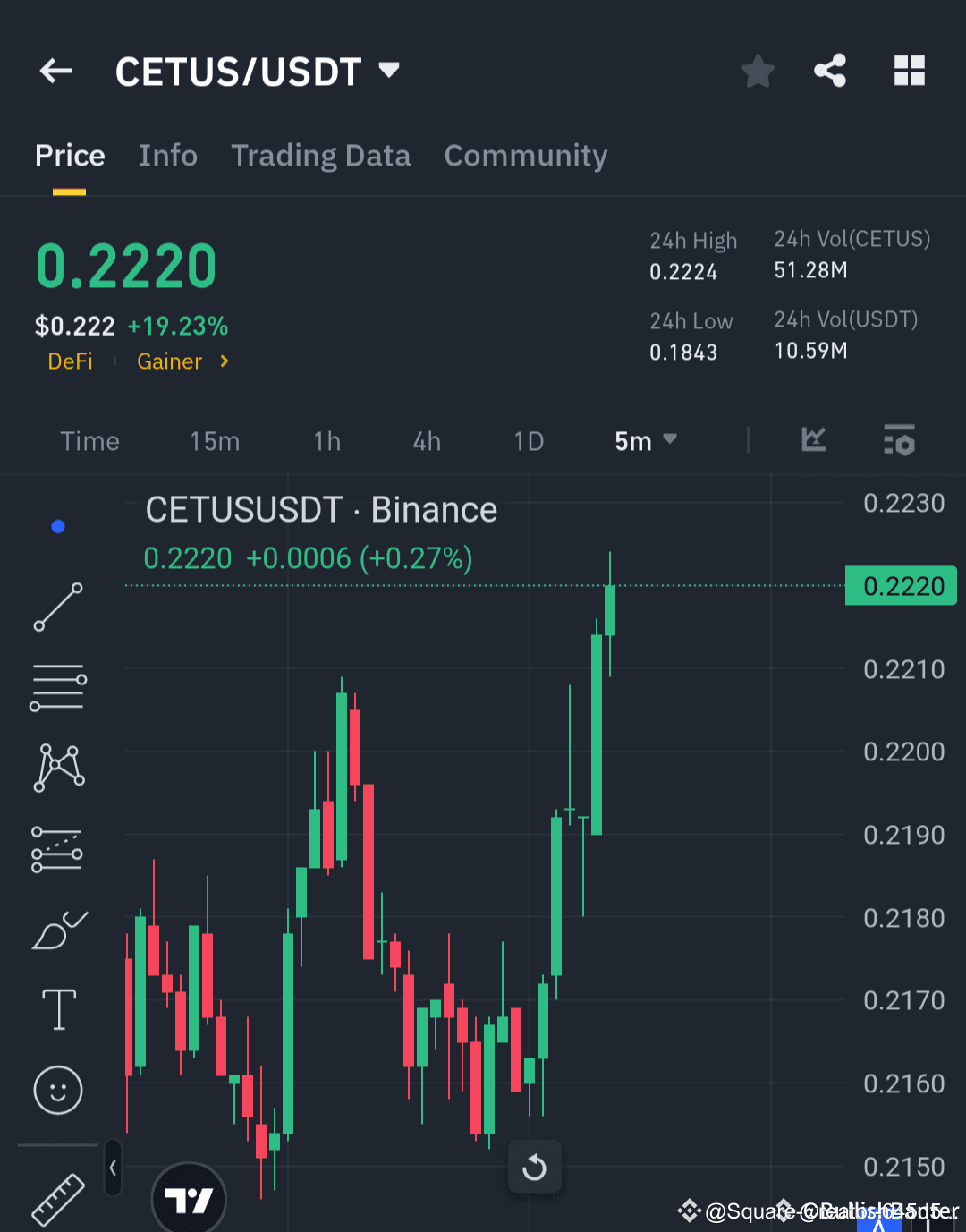The width and height of the screenshot is (966, 1232).
Task: Switch to the Trading Data tab
Action: click(320, 156)
